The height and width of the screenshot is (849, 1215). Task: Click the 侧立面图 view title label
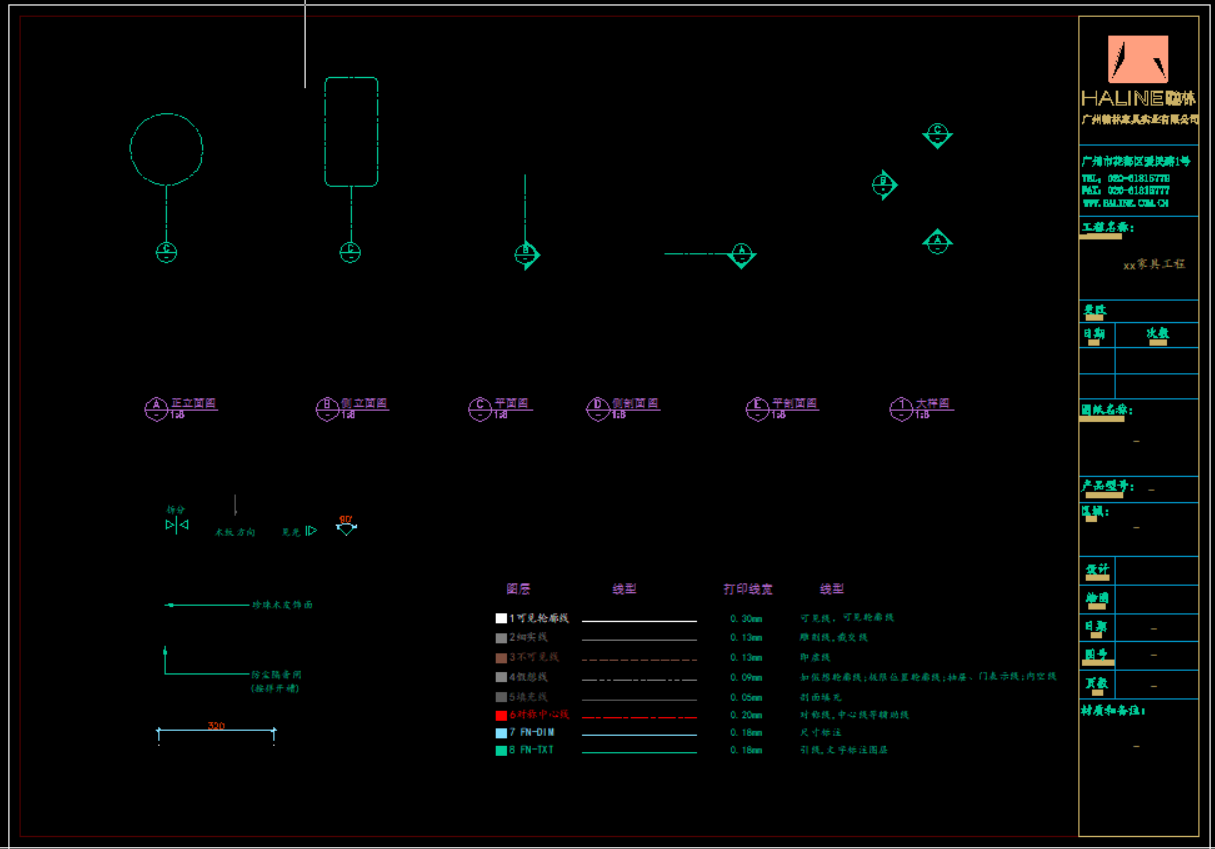click(x=364, y=403)
